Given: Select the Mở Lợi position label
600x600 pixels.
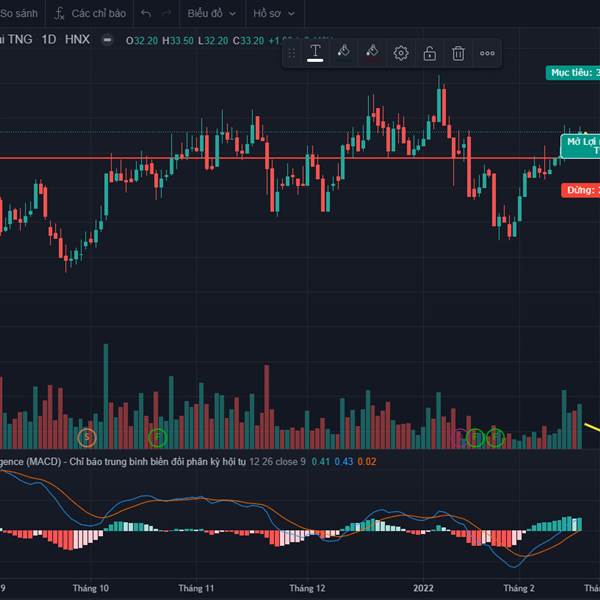Looking at the screenshot, I should click(580, 146).
